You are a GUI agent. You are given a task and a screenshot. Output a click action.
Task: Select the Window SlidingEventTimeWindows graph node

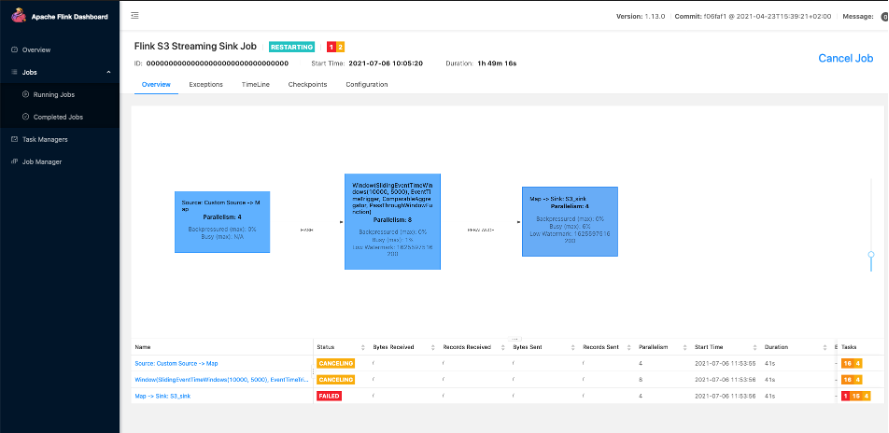pyautogui.click(x=392, y=222)
